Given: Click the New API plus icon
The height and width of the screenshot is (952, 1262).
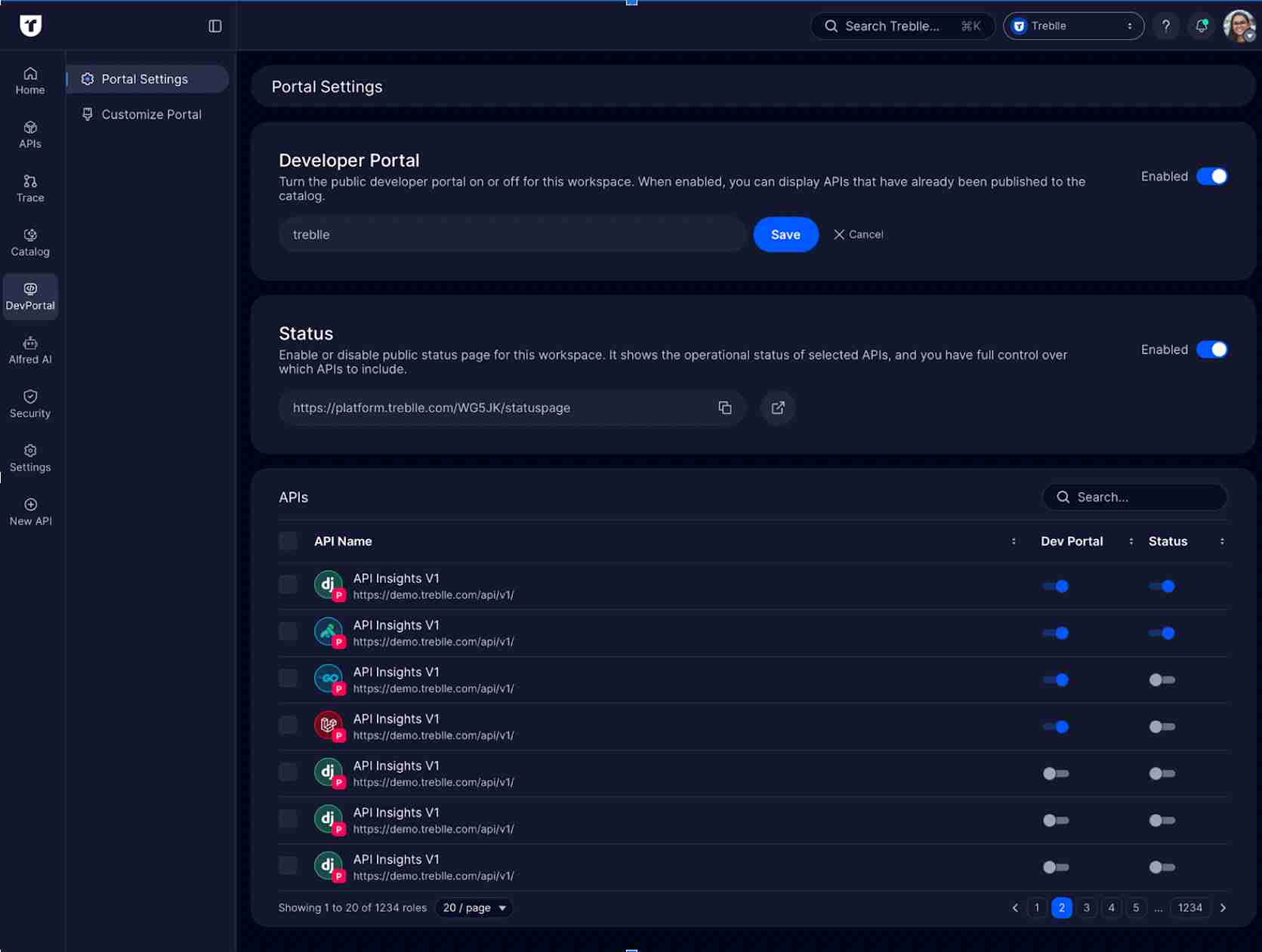Looking at the screenshot, I should point(30,504).
